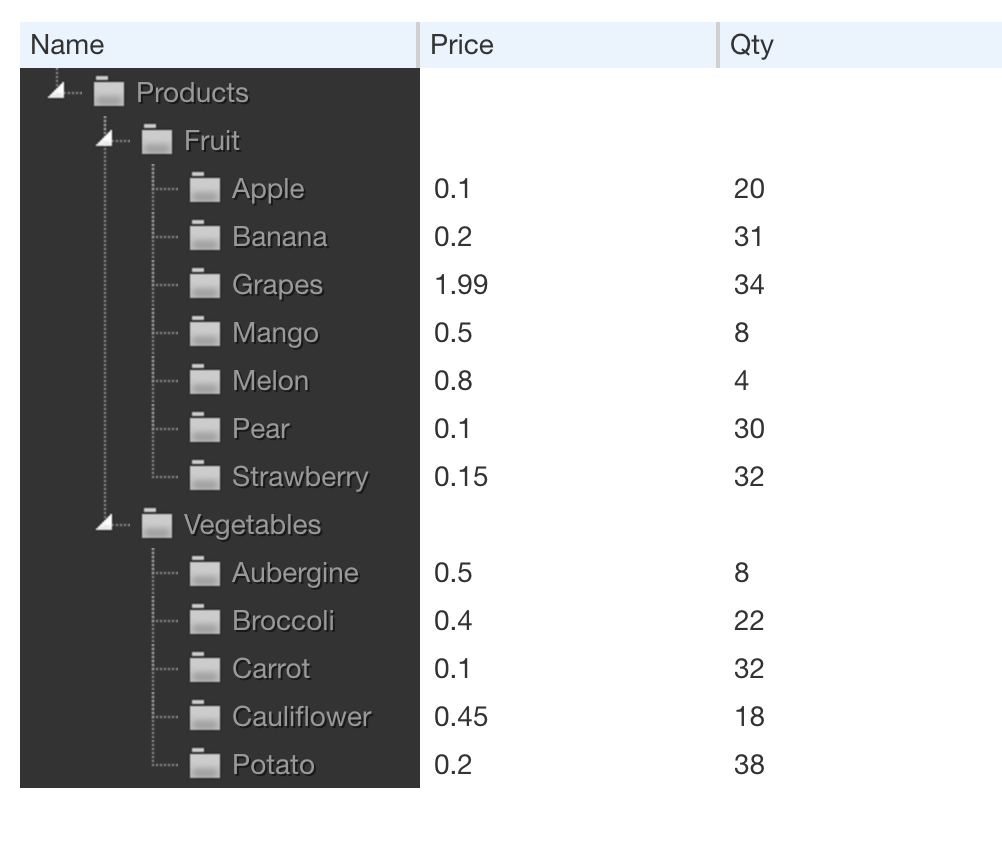Select the Carrot row label
This screenshot has width=1002, height=846.
271,669
